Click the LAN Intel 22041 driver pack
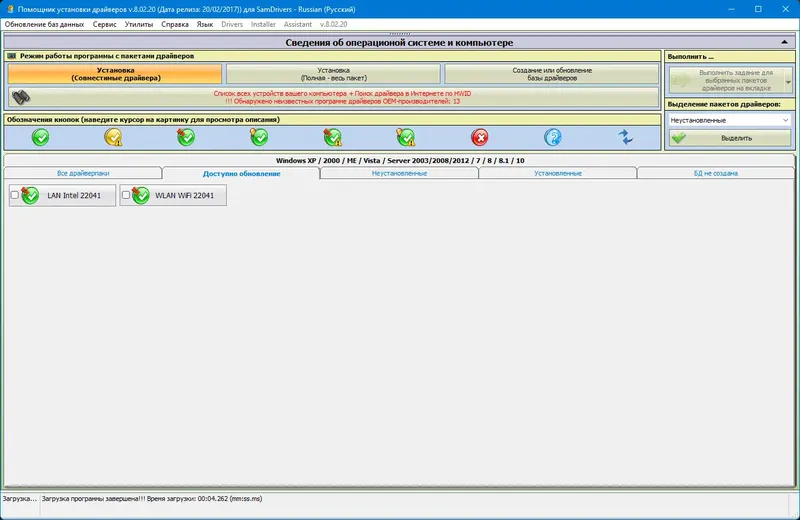Viewport: 800px width, 520px height. coord(62,195)
